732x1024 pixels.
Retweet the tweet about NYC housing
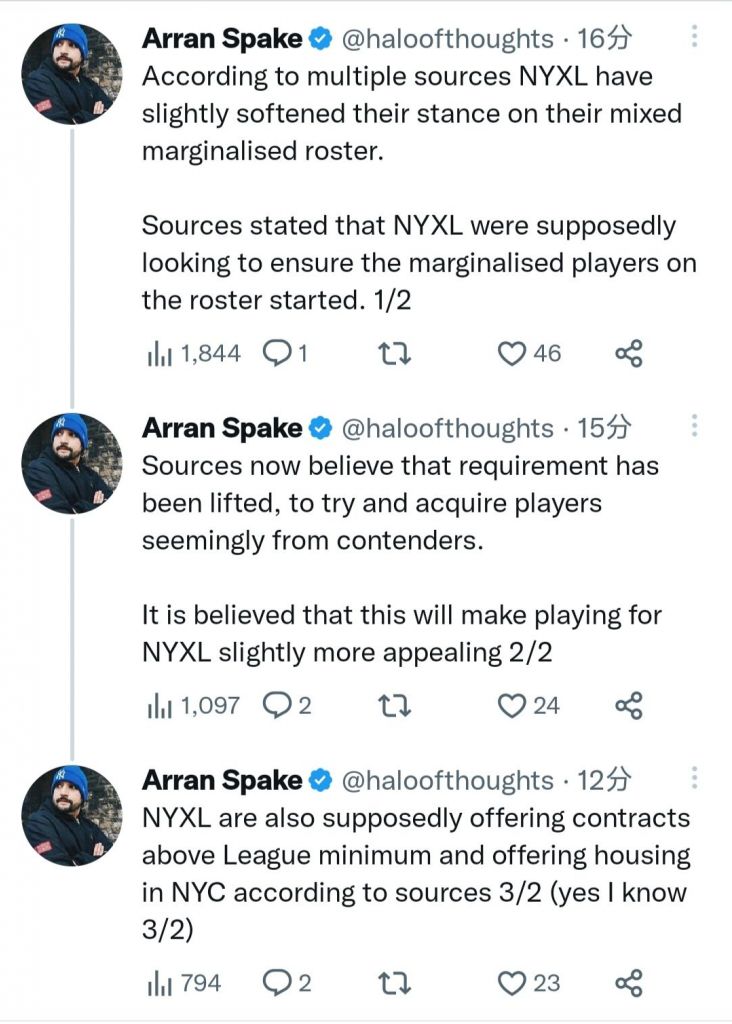click(x=397, y=983)
